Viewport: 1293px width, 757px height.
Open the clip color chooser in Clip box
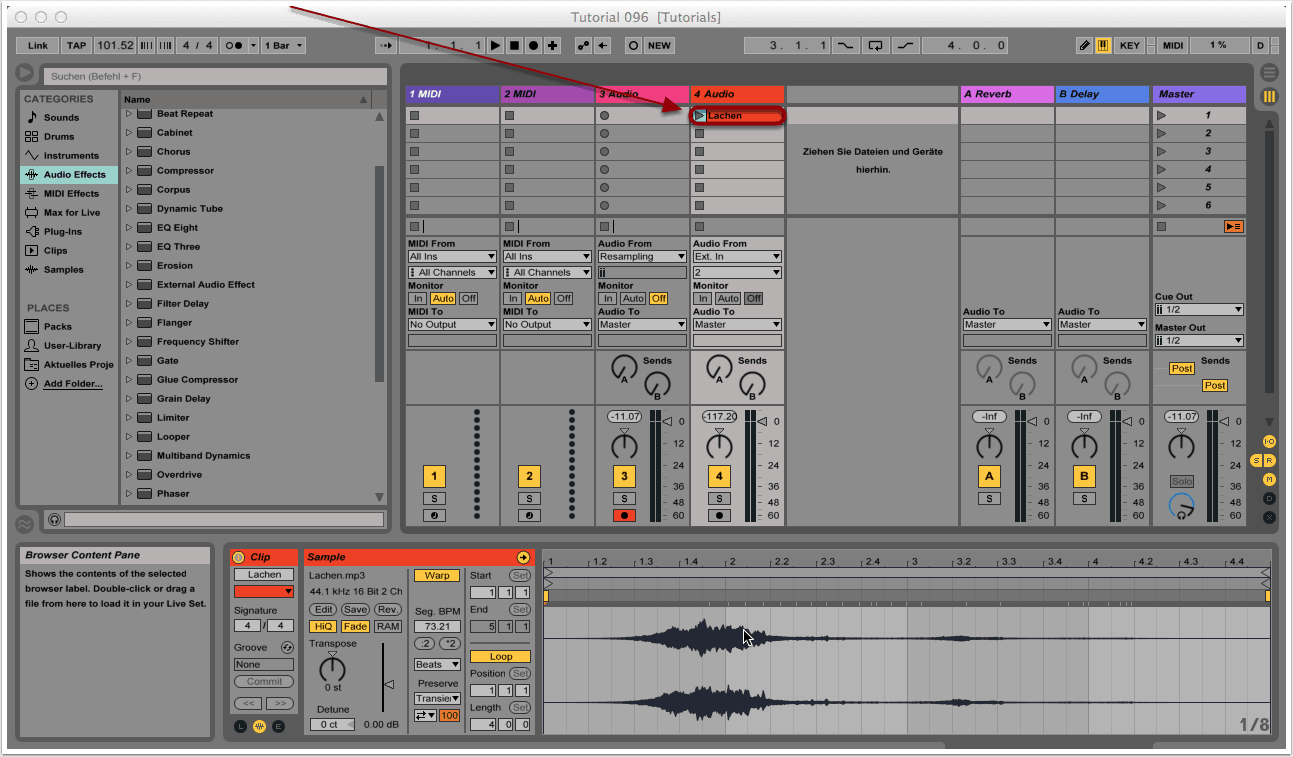tap(264, 591)
